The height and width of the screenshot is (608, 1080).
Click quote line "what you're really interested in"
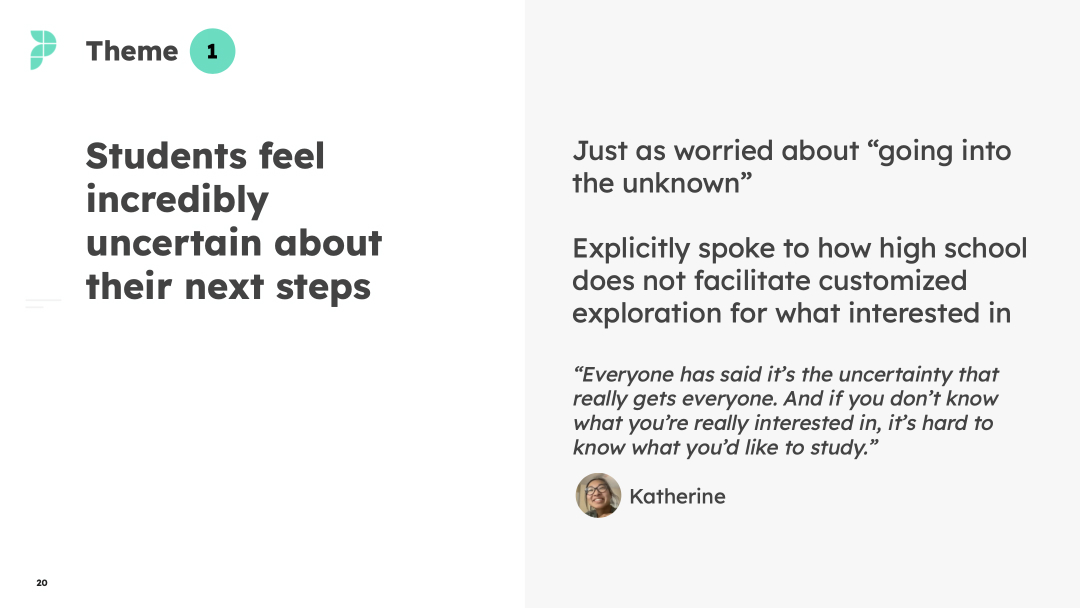point(783,423)
